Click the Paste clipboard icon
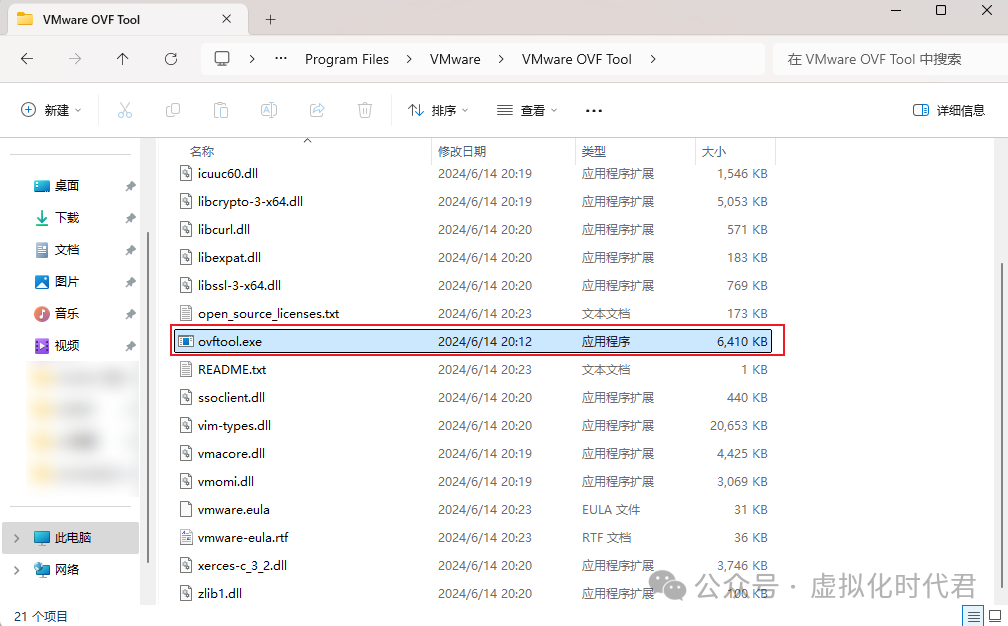This screenshot has height=626, width=1008. [x=221, y=111]
